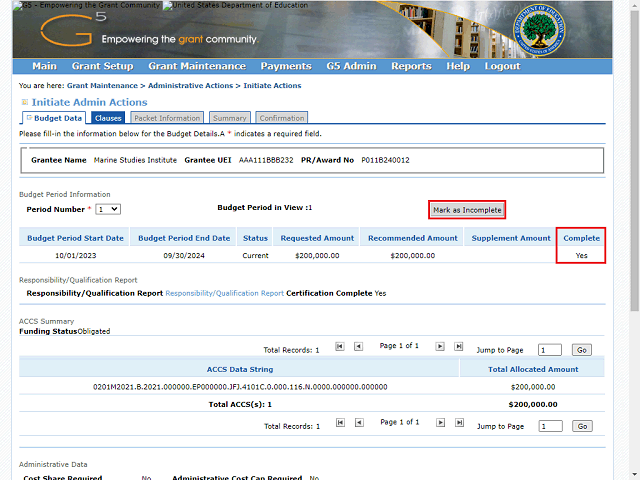640x480 pixels.
Task: Click the upper Jump to Page input field
Action: [x=550, y=350]
